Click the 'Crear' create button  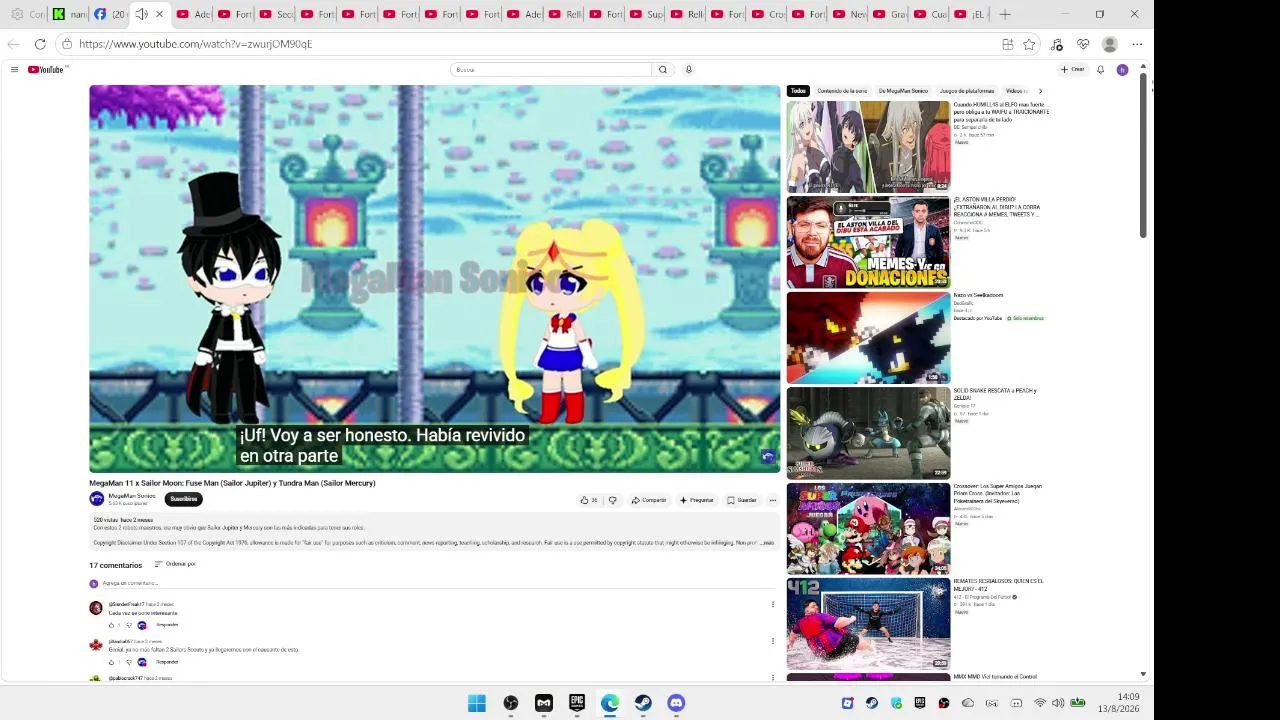[1072, 70]
